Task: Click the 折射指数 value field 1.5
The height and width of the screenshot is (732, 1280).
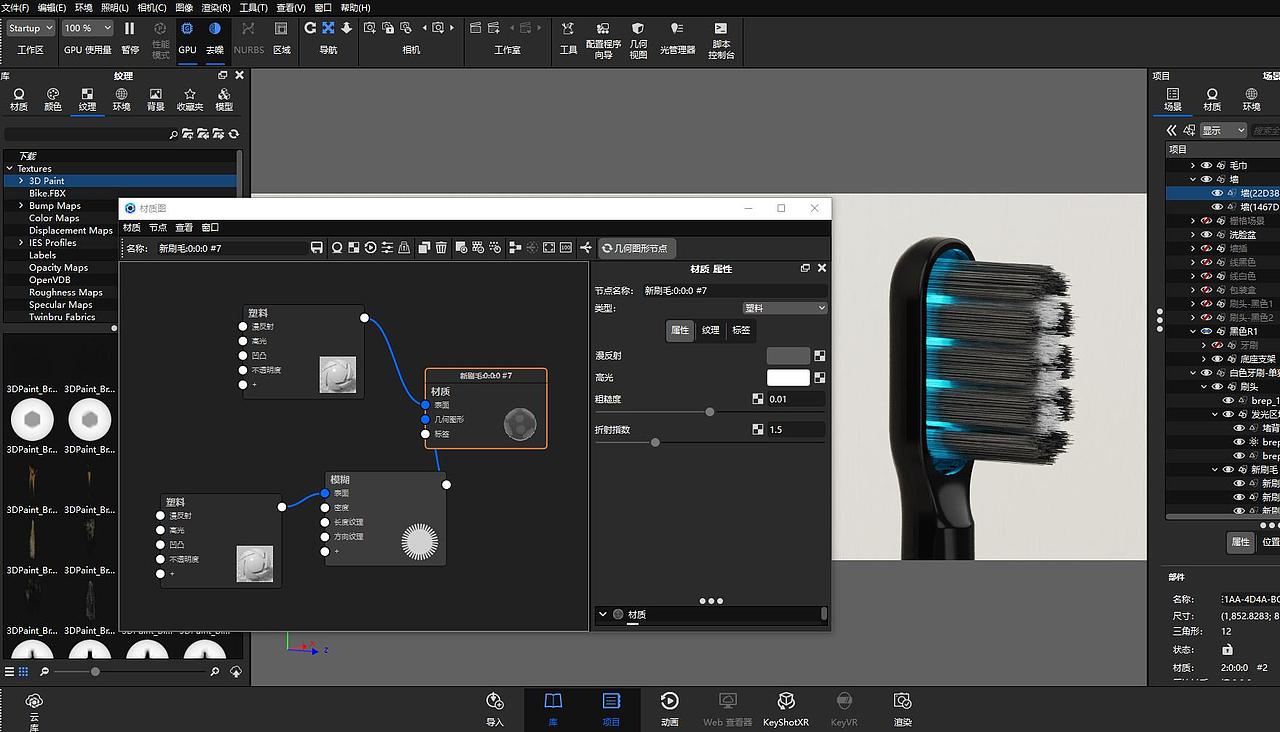Action: point(795,429)
